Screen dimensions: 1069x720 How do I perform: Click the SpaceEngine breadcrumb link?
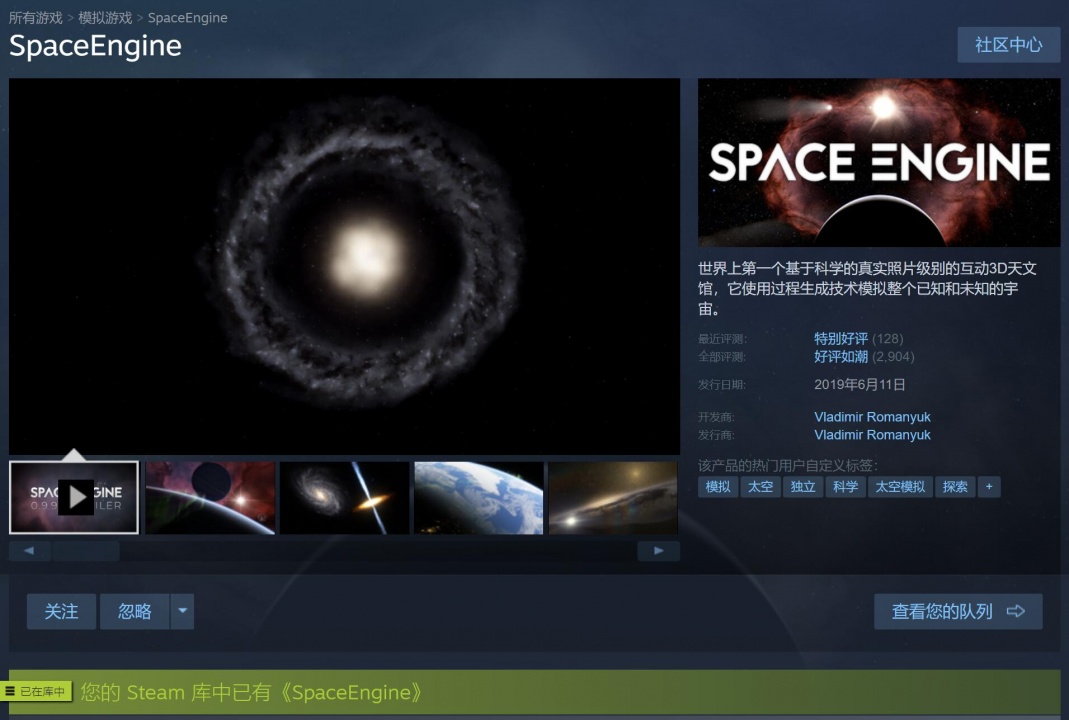(x=187, y=18)
